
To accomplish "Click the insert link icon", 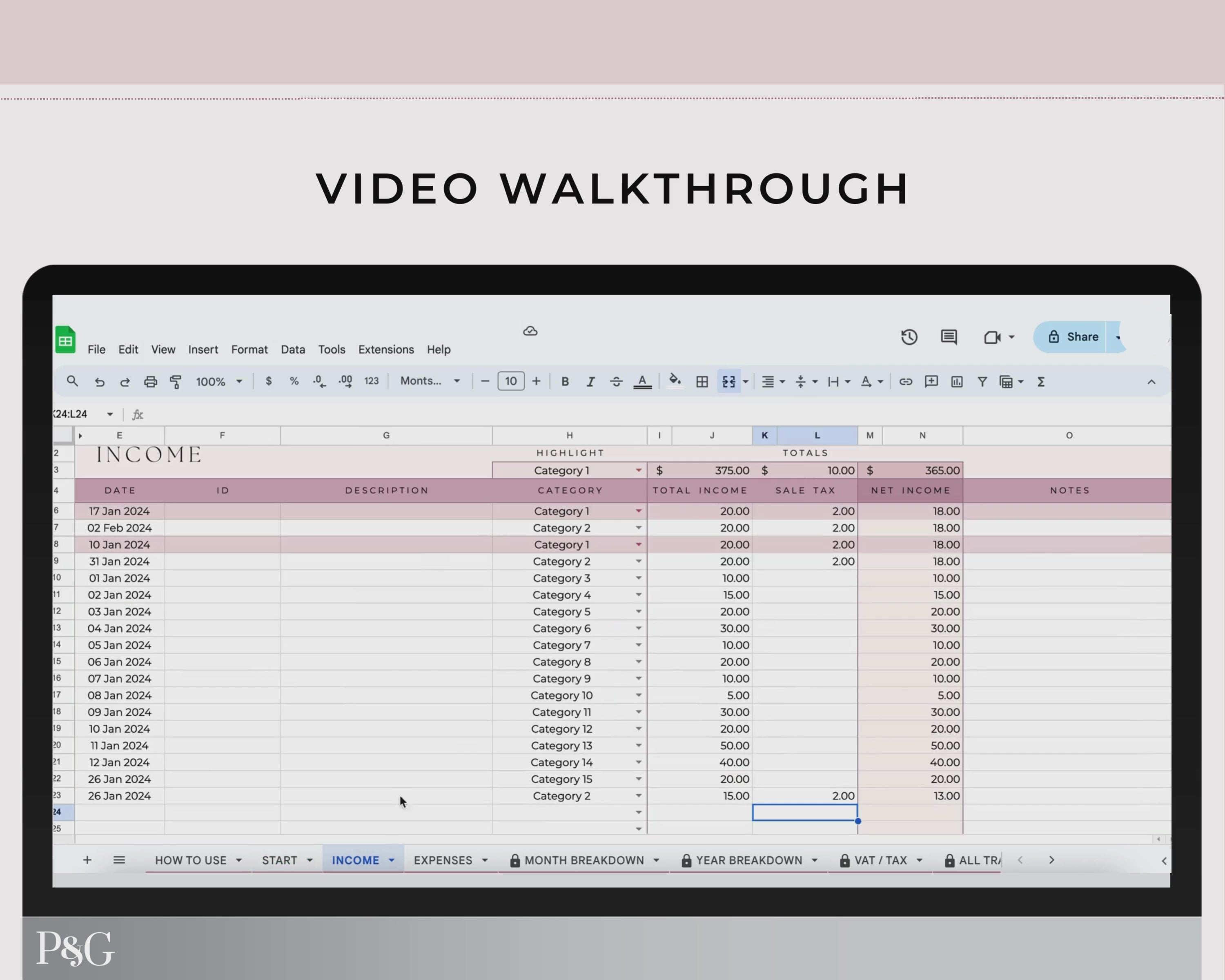I will click(x=905, y=382).
